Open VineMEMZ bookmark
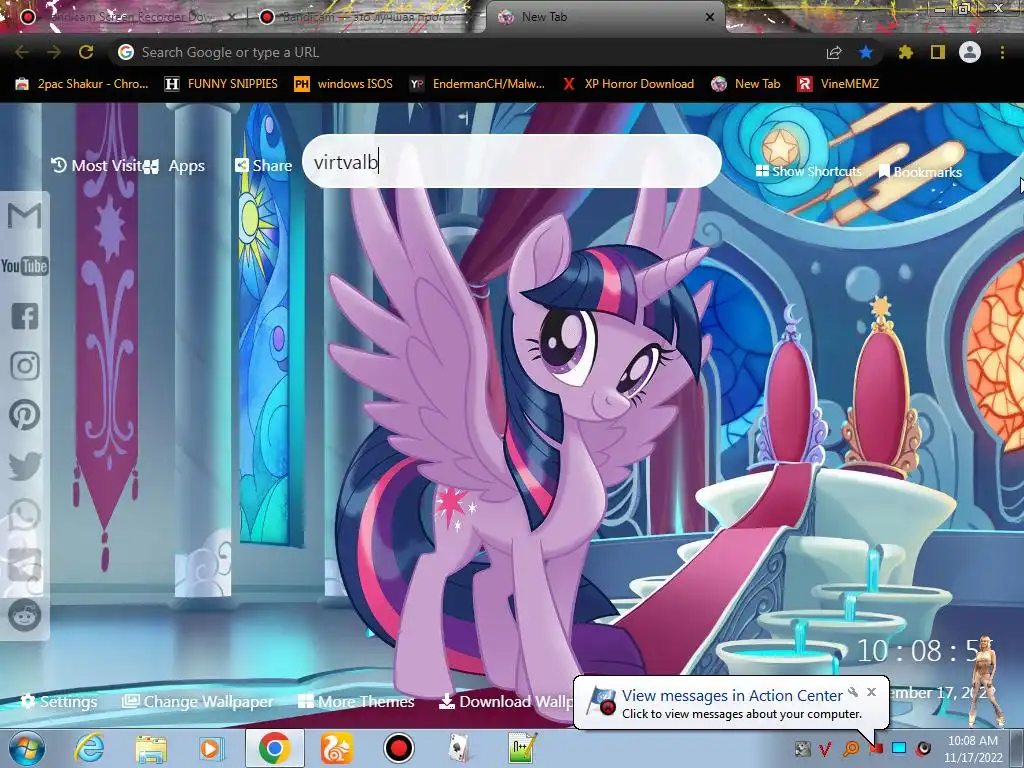1024x768 pixels. point(838,84)
